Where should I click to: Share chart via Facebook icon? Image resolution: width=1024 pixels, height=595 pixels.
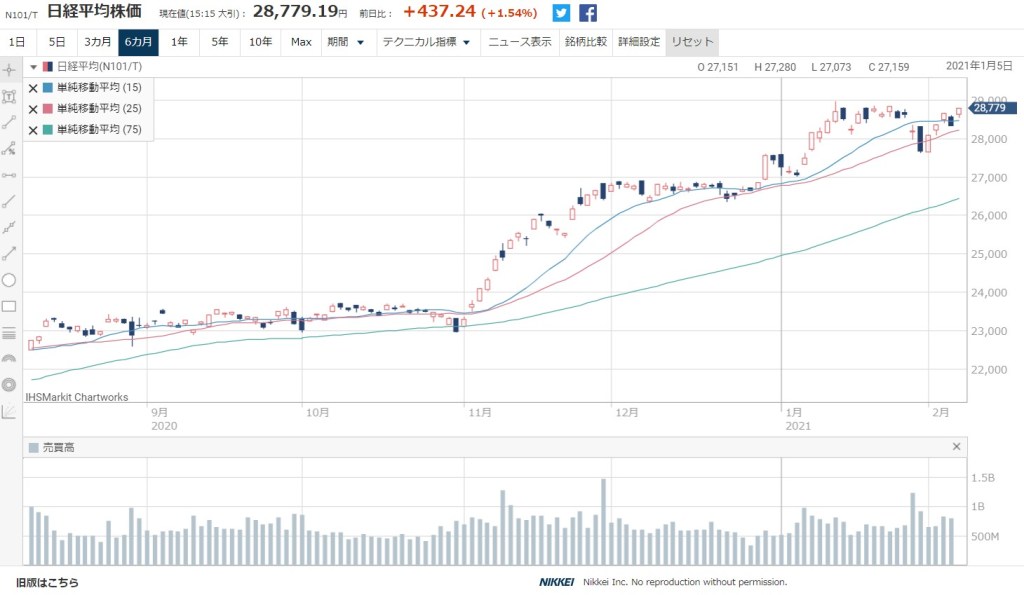coord(588,13)
